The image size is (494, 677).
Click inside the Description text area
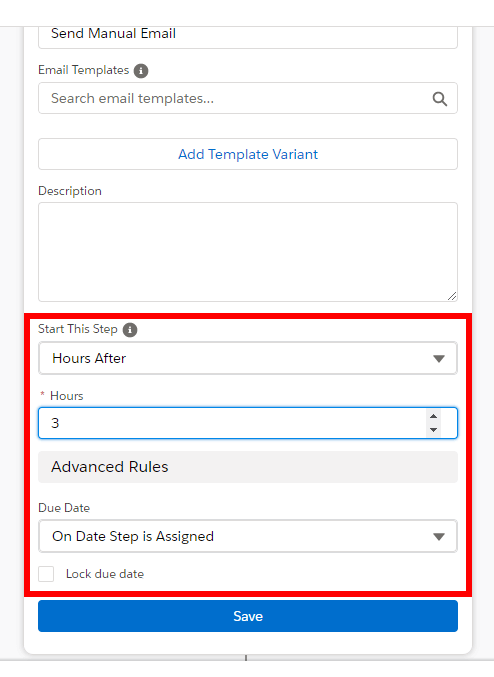(248, 252)
